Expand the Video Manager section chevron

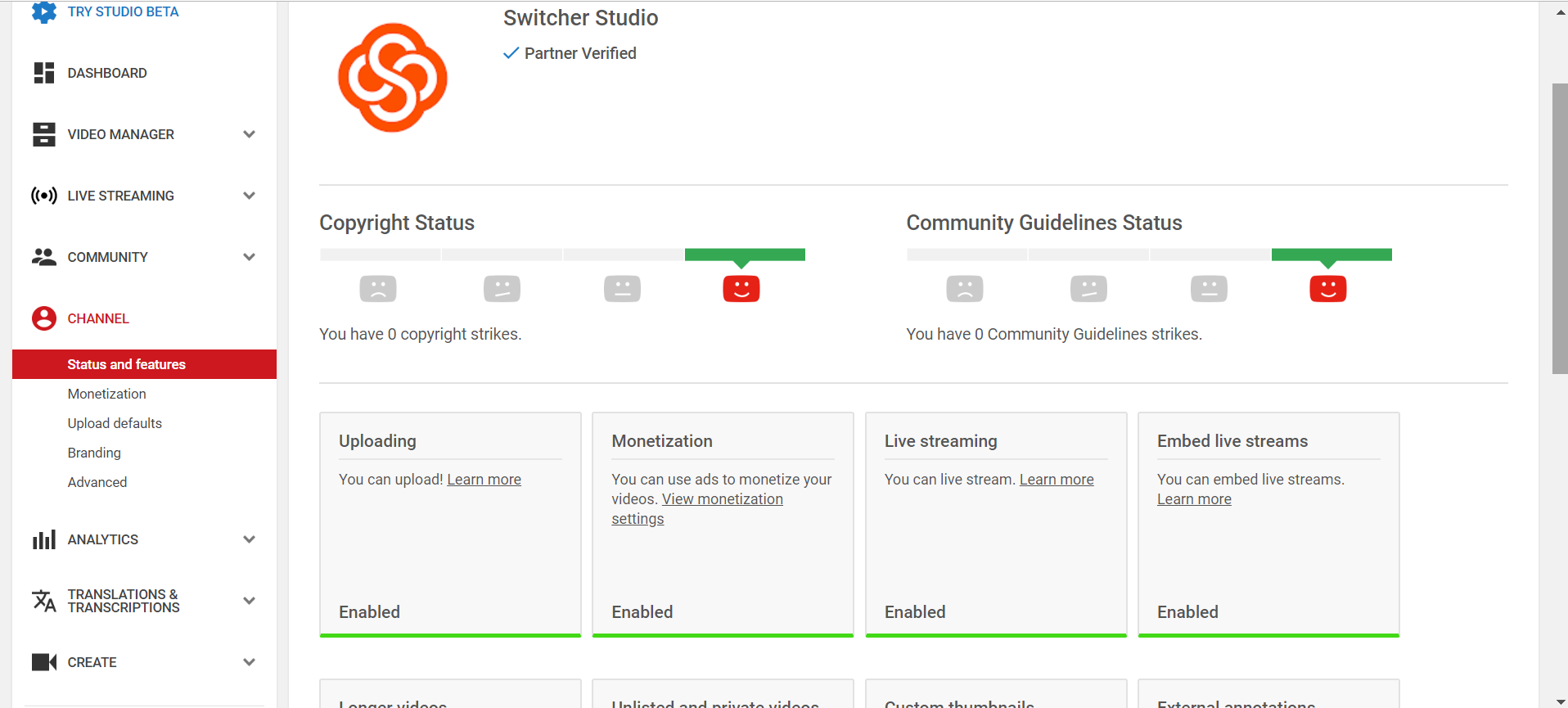coord(250,134)
